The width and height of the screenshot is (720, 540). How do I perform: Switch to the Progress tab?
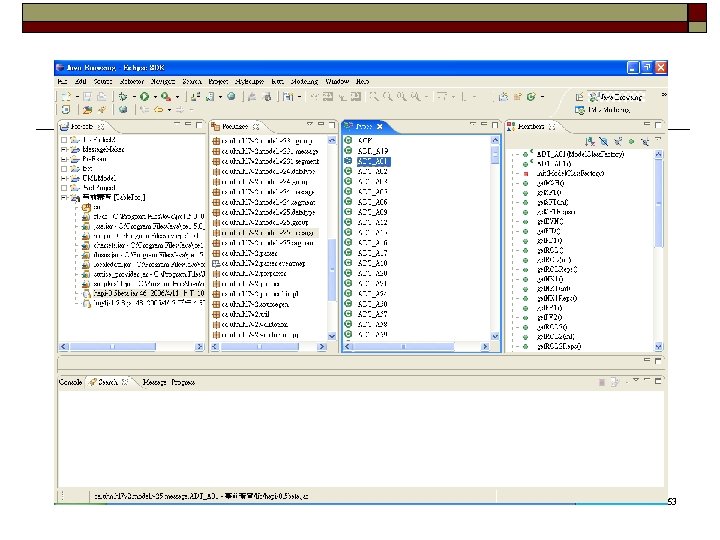coord(183,382)
